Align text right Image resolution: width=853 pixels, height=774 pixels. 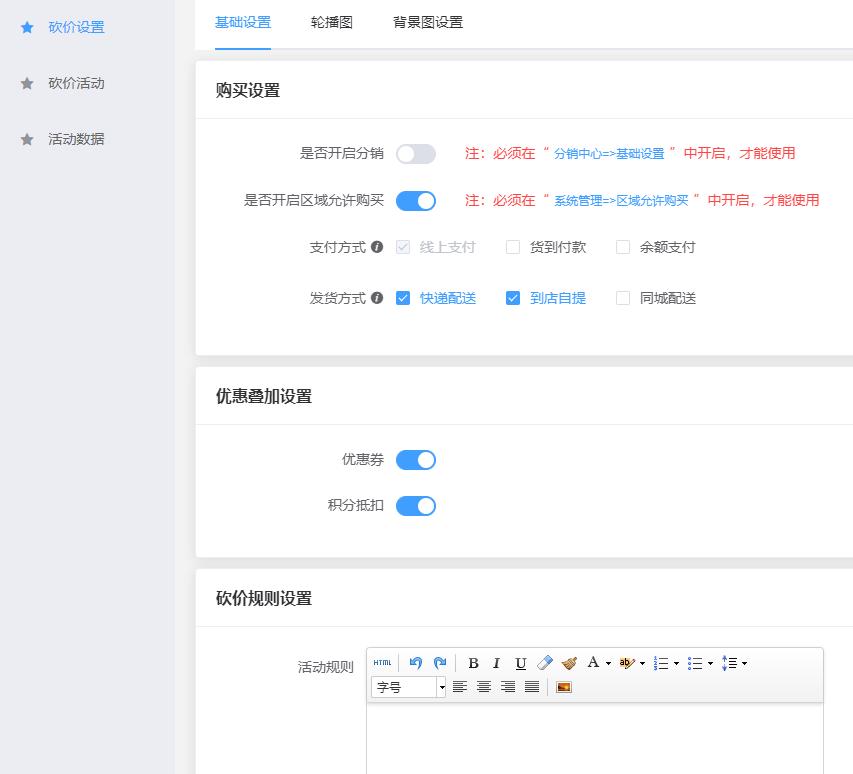[508, 687]
